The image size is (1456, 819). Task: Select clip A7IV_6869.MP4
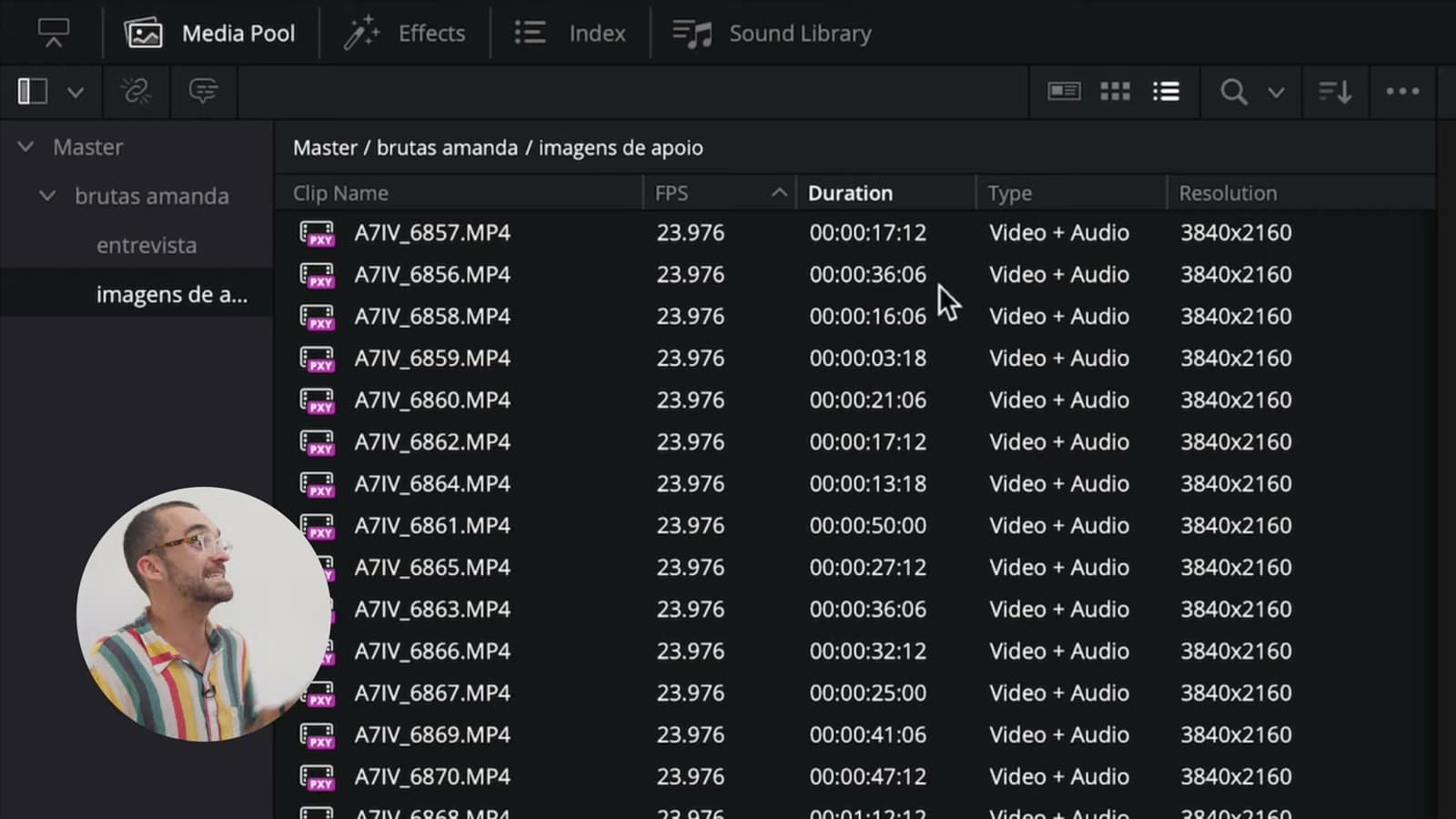tap(432, 735)
